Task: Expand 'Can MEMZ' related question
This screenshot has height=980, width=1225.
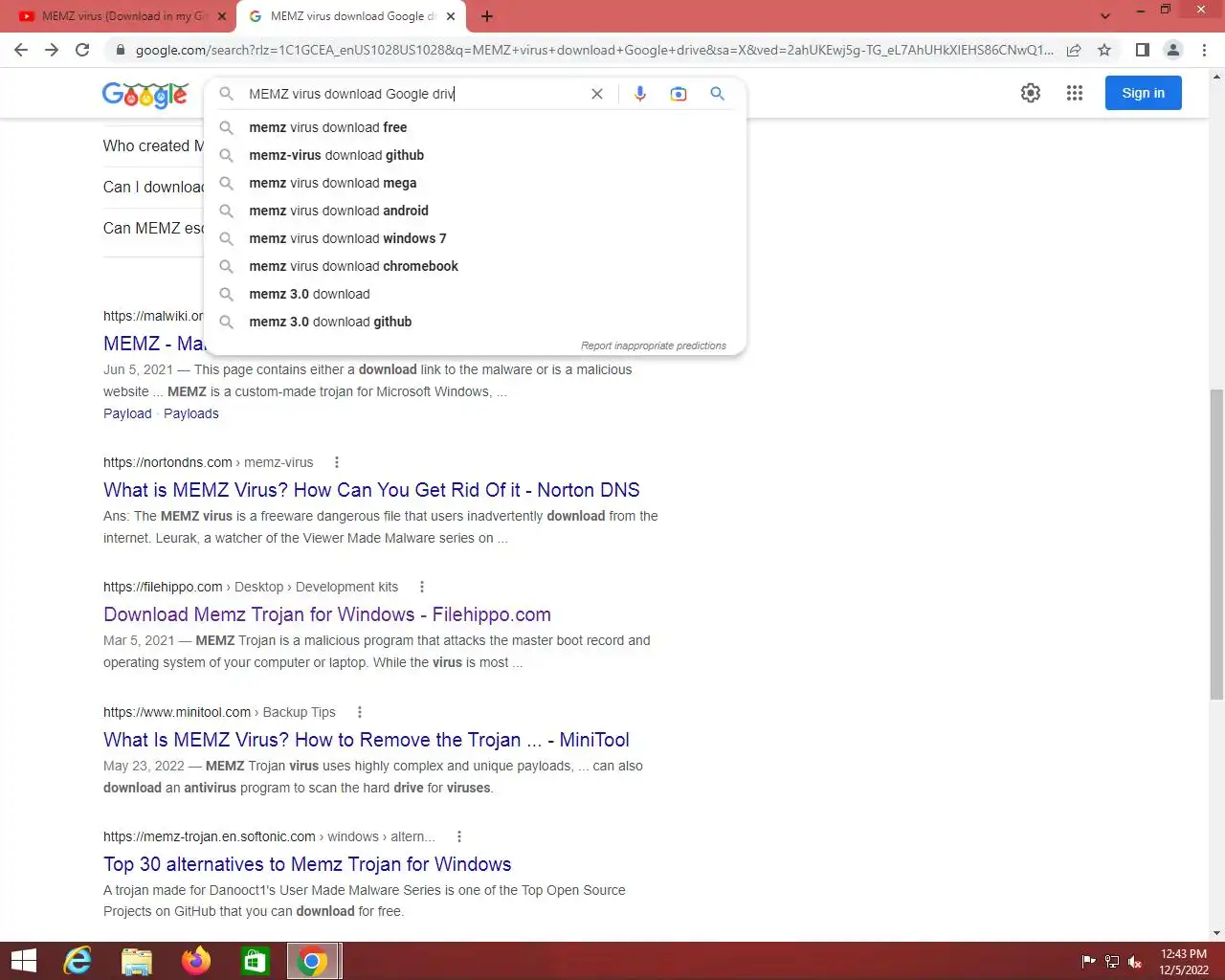Action: pos(153,228)
